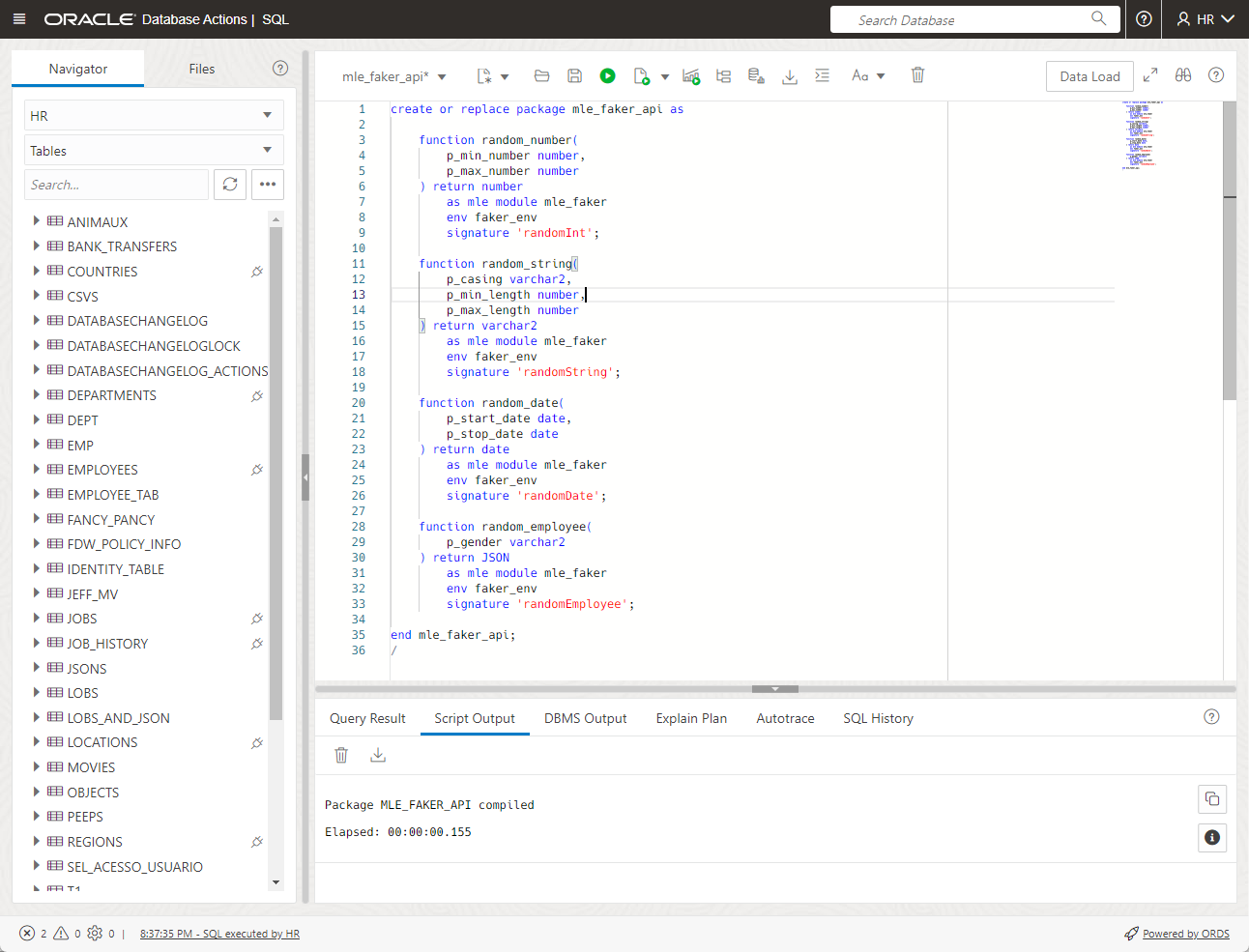Select the Script Output tab
The image size is (1249, 952).
475,718
